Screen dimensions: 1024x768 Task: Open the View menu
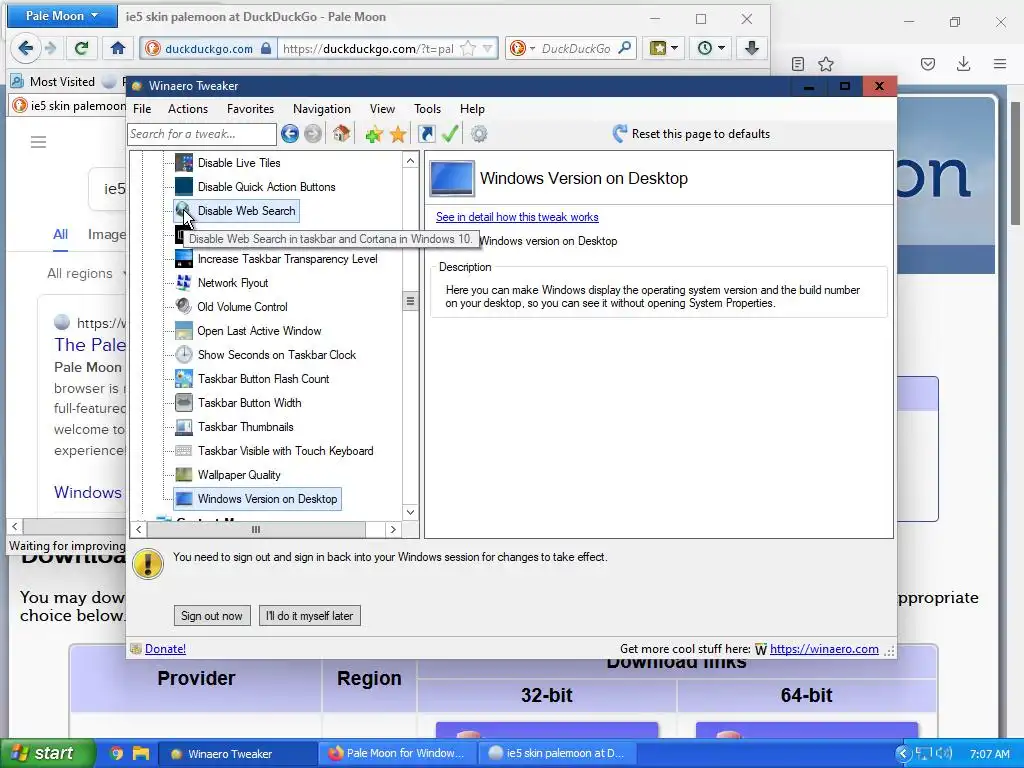click(x=382, y=109)
